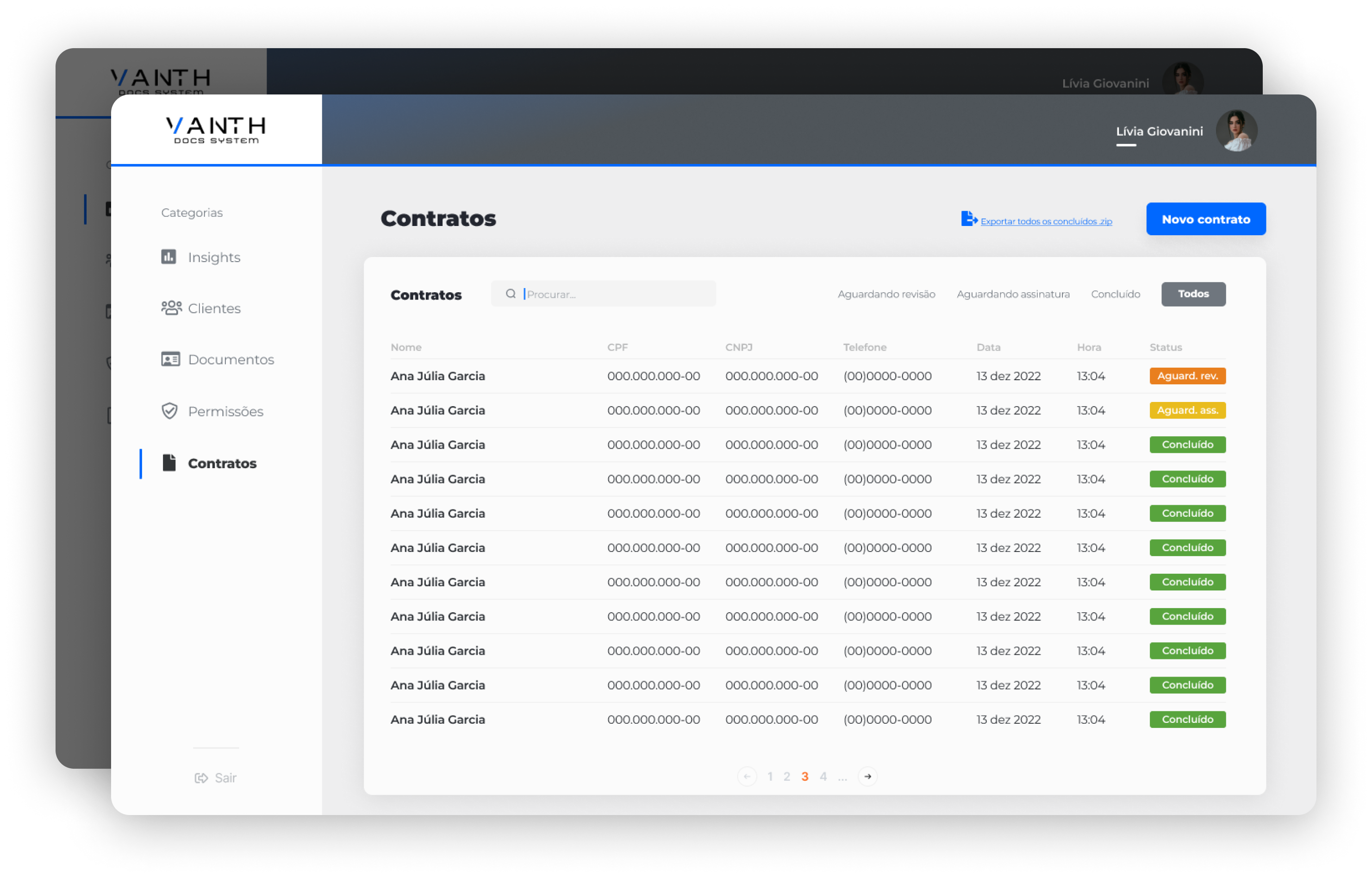Go to previous page arrow
This screenshot has height=878, width=1372.
click(747, 776)
